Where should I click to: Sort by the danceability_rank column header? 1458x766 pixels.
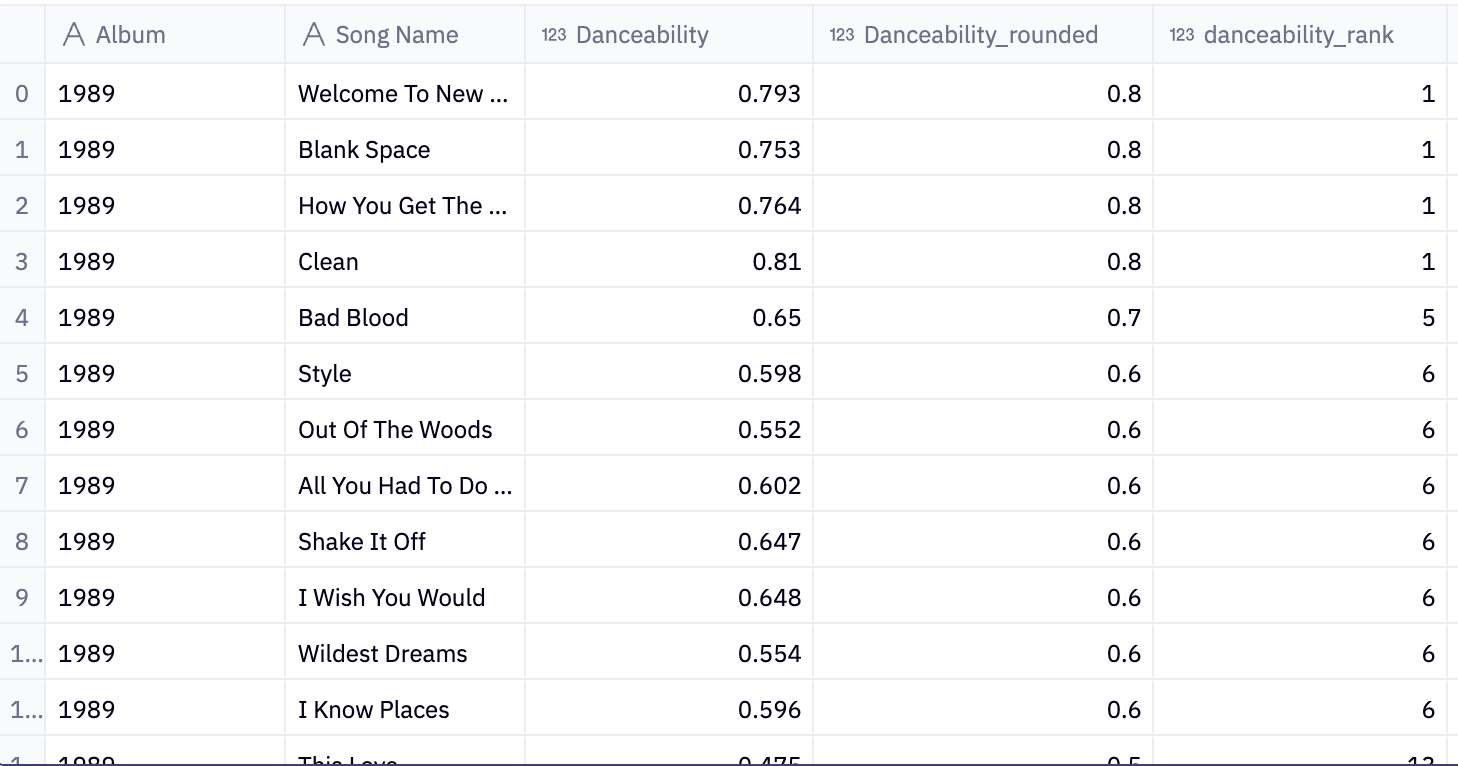1300,33
